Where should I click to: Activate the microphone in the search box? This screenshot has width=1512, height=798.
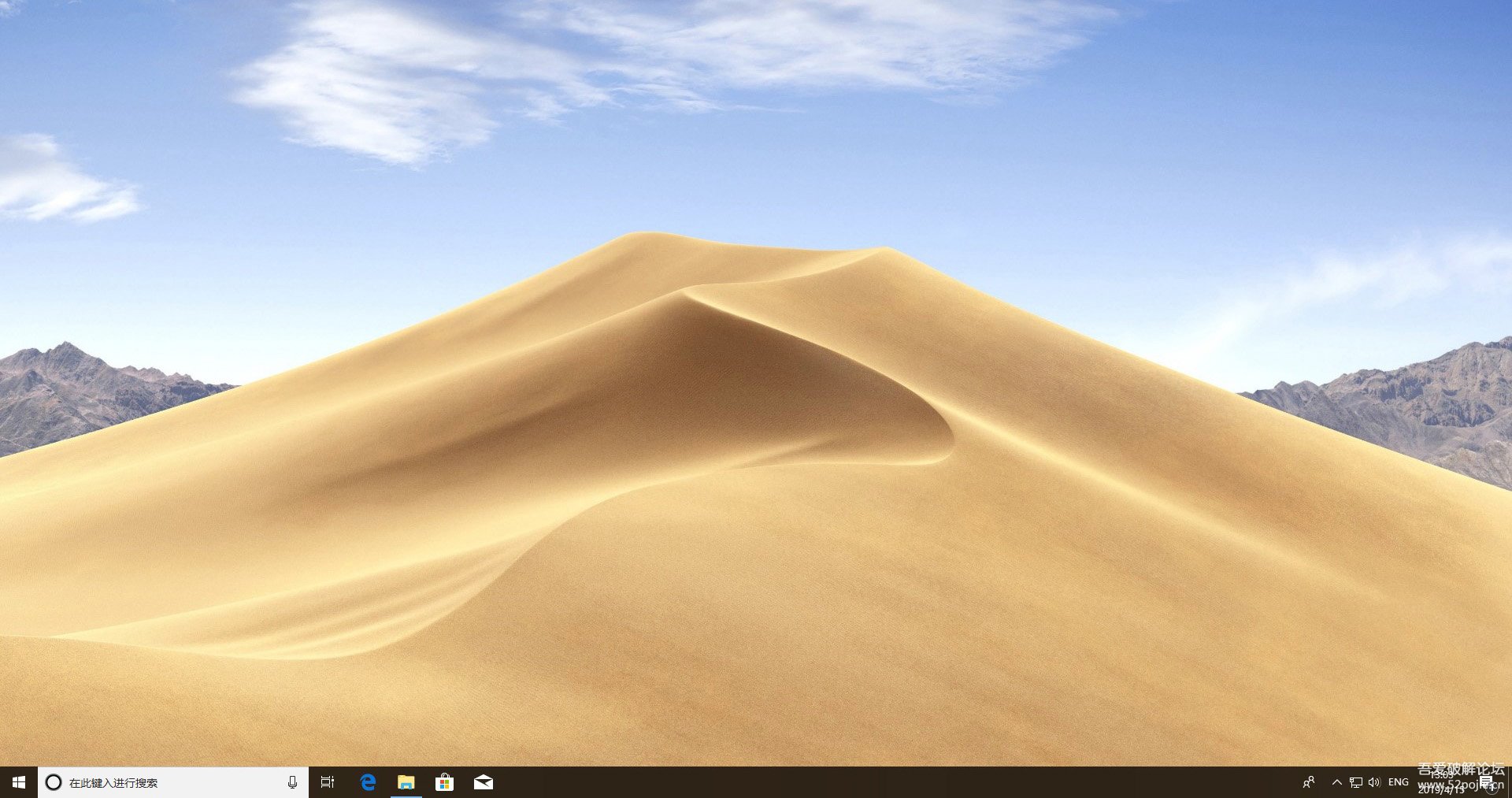(292, 782)
